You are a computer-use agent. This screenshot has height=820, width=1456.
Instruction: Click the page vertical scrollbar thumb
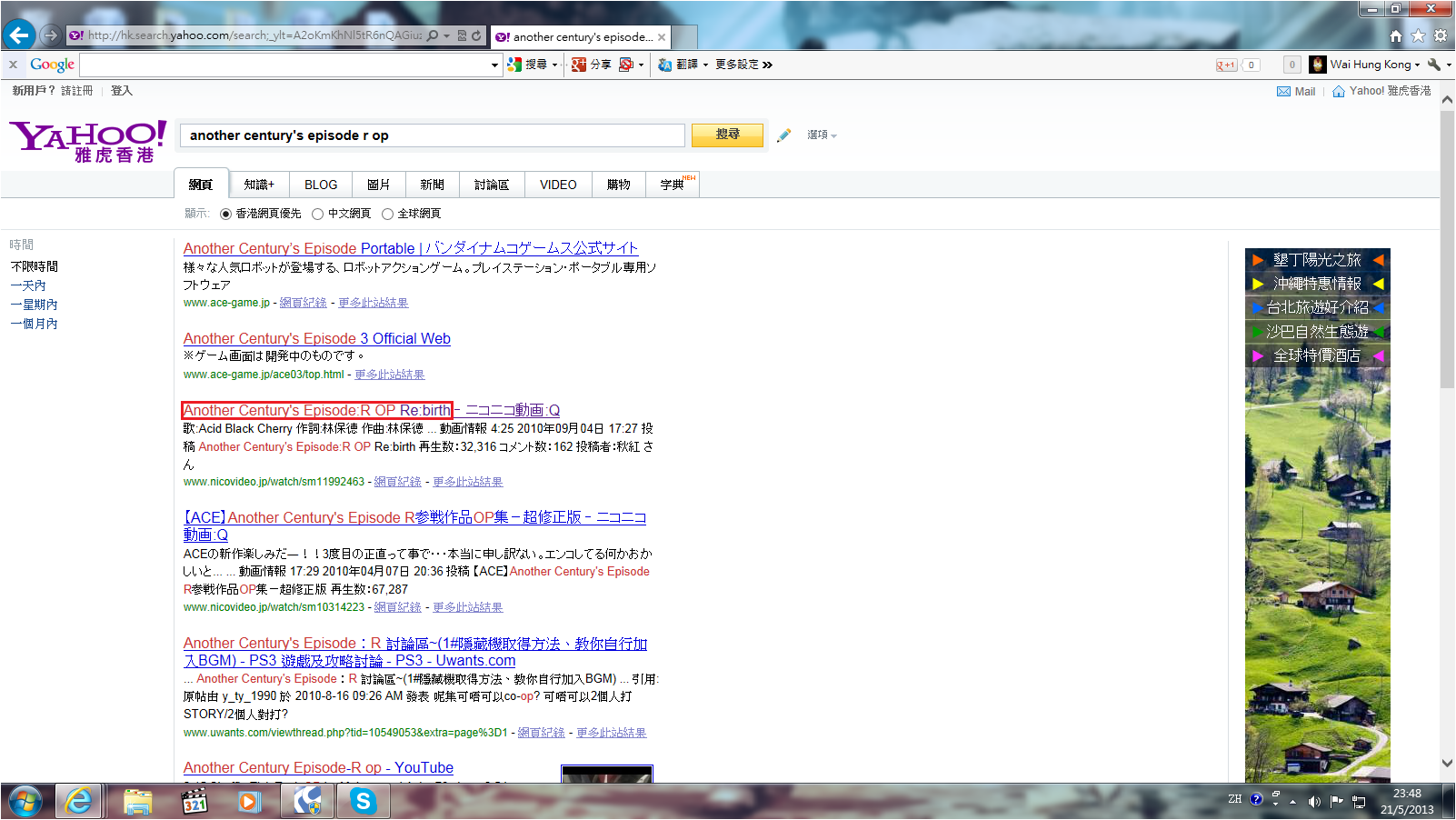click(1447, 250)
